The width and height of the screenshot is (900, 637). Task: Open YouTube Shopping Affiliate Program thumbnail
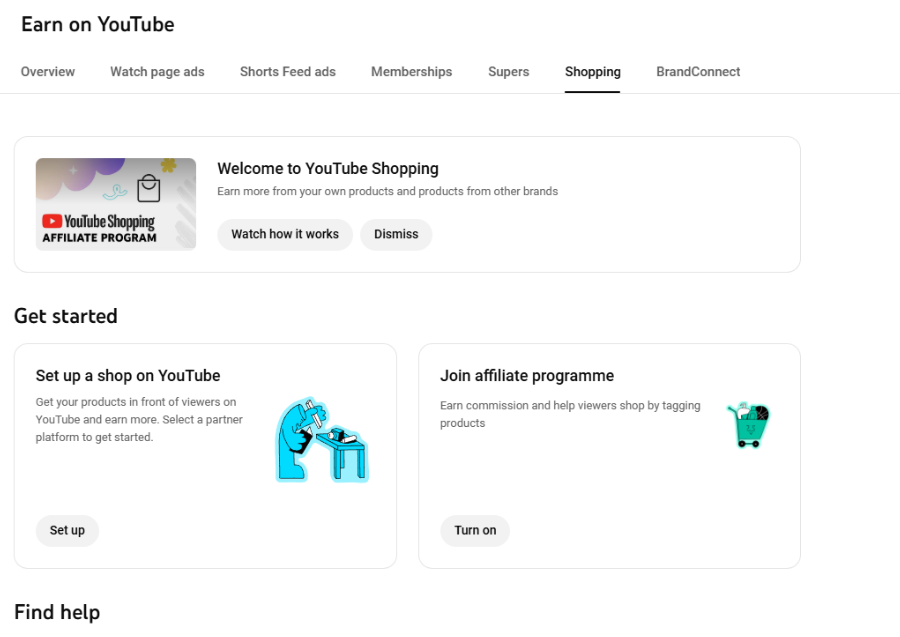(x=116, y=204)
